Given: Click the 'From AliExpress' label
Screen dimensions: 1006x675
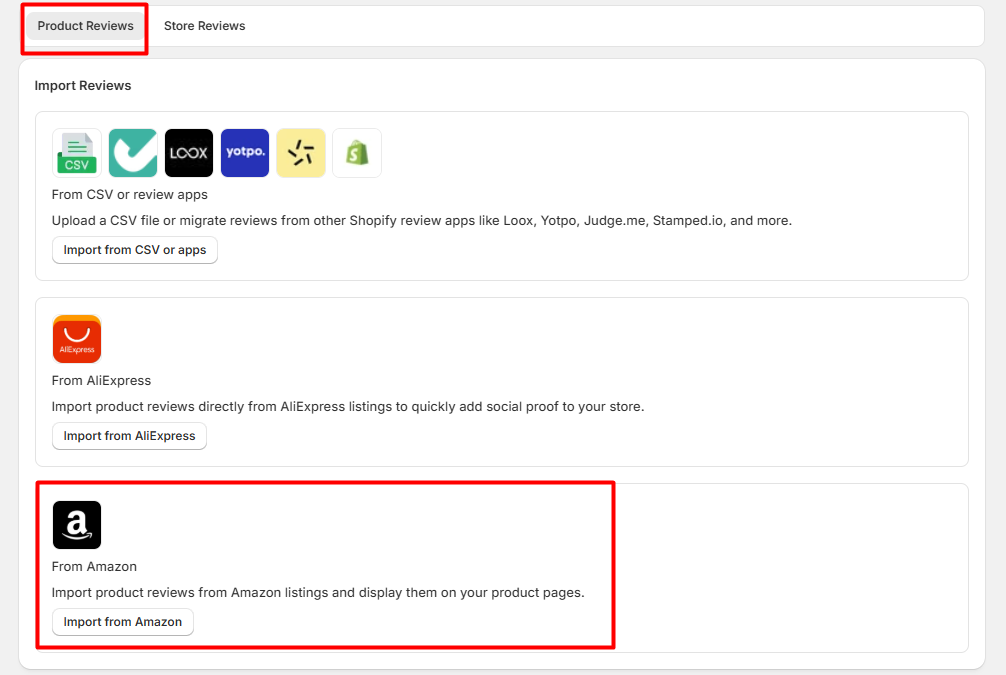Looking at the screenshot, I should pyautogui.click(x=101, y=380).
